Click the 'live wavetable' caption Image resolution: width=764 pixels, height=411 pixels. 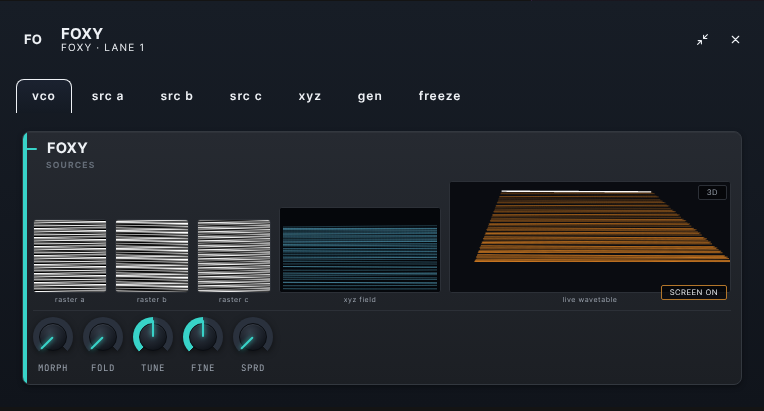coord(590,299)
